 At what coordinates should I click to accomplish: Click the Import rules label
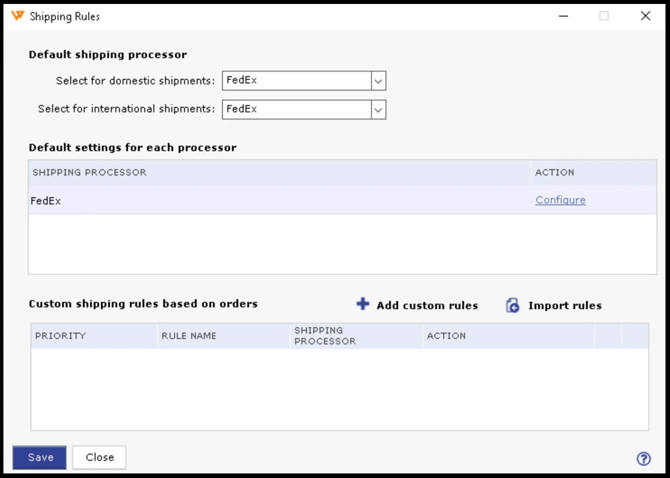(x=564, y=305)
